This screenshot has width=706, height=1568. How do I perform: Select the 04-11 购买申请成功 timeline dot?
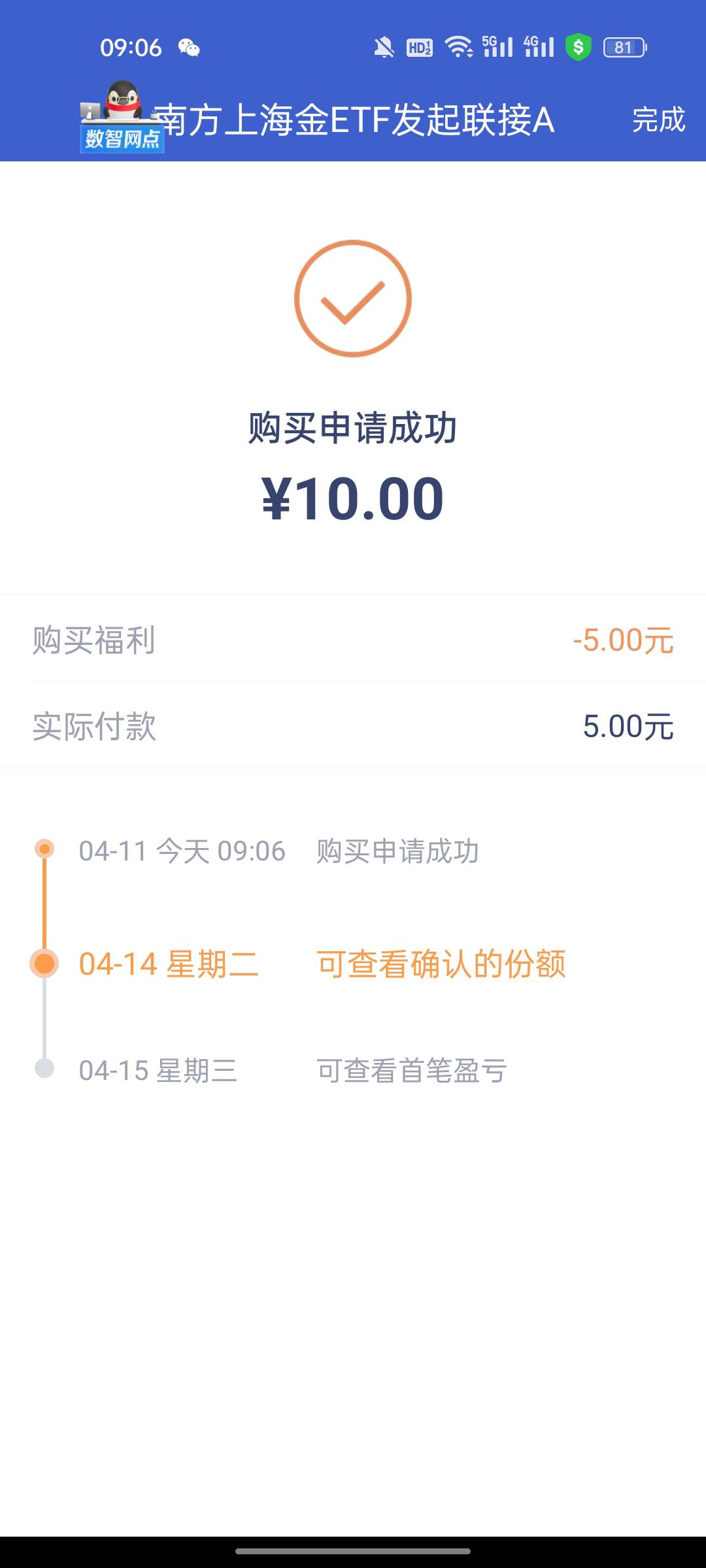click(44, 849)
